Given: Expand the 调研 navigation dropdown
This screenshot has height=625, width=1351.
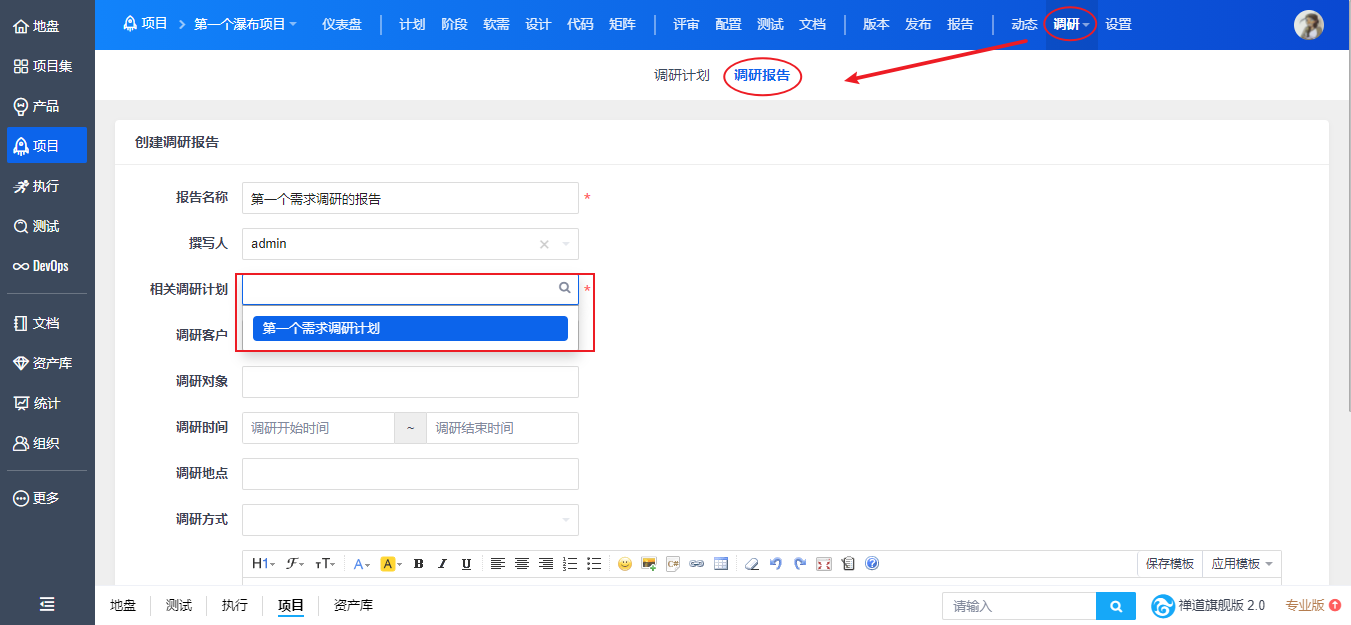Looking at the screenshot, I should (1071, 24).
